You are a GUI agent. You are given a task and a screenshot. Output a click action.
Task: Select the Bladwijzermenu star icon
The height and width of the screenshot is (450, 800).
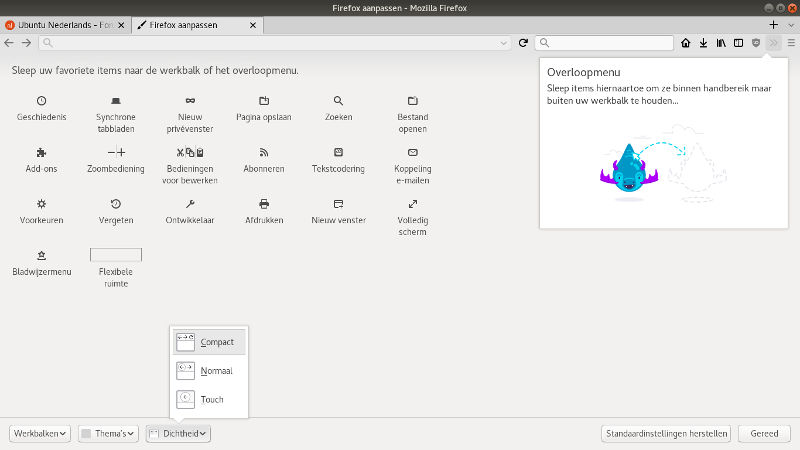pos(41,256)
